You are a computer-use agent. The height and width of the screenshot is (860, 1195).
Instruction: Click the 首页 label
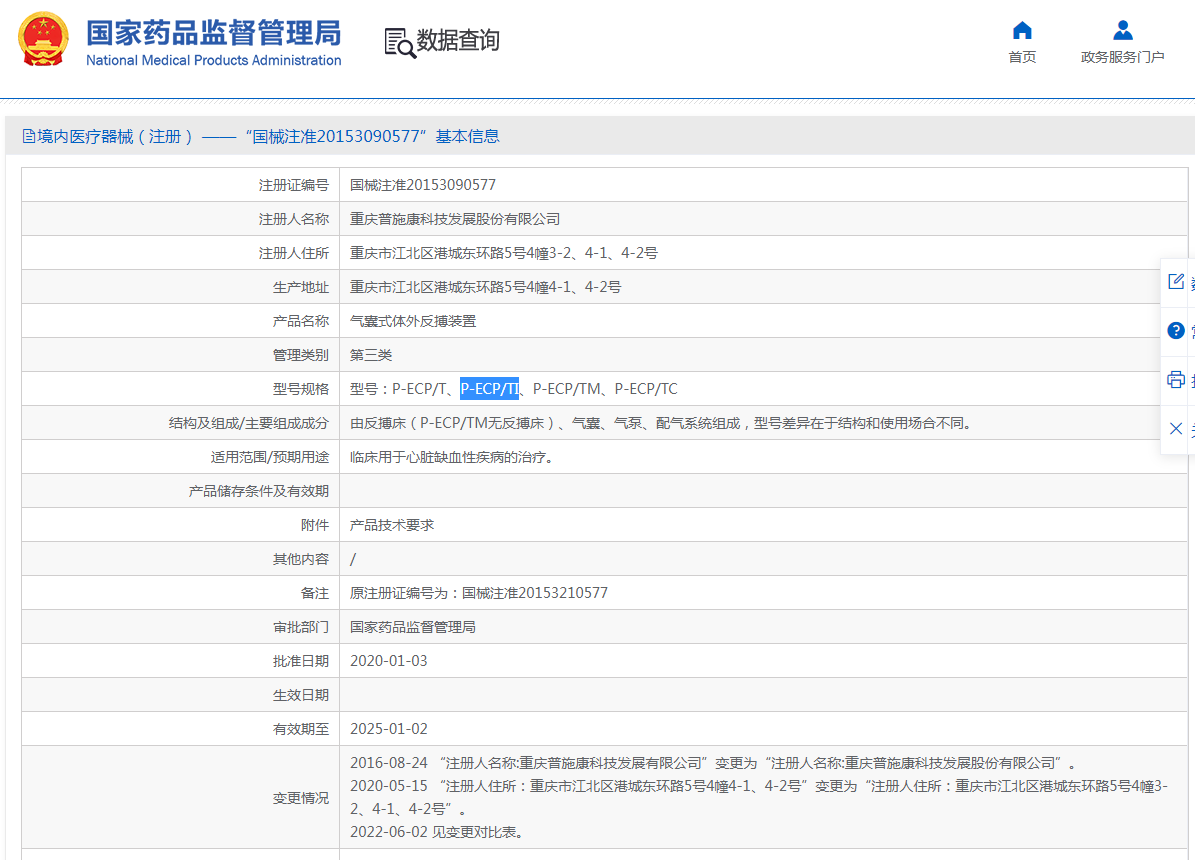coord(1022,57)
